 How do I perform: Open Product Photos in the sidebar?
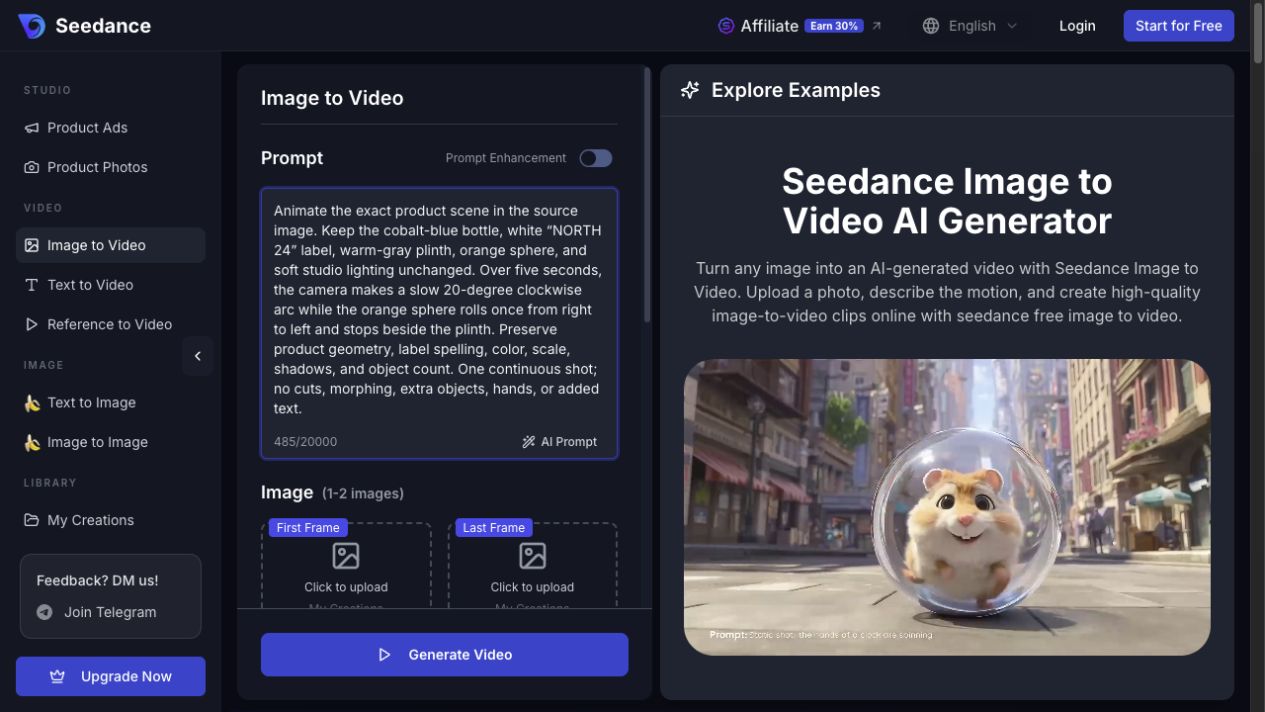[110, 167]
